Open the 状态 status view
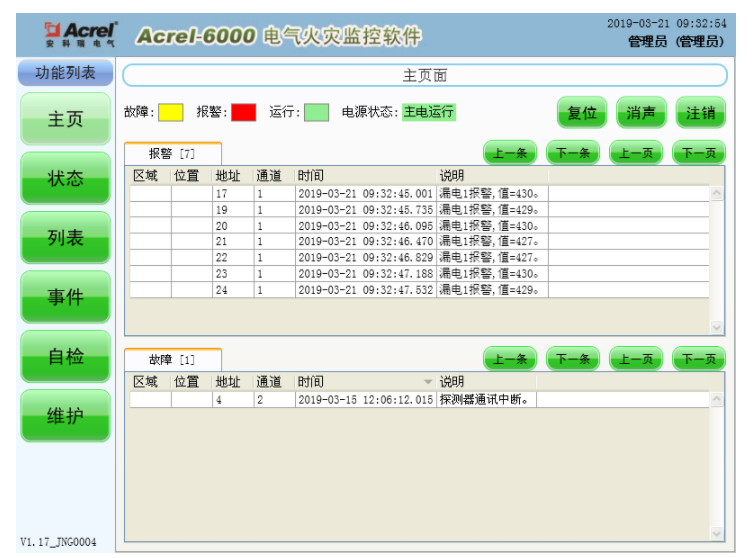This screenshot has height=558, width=756. point(65,180)
